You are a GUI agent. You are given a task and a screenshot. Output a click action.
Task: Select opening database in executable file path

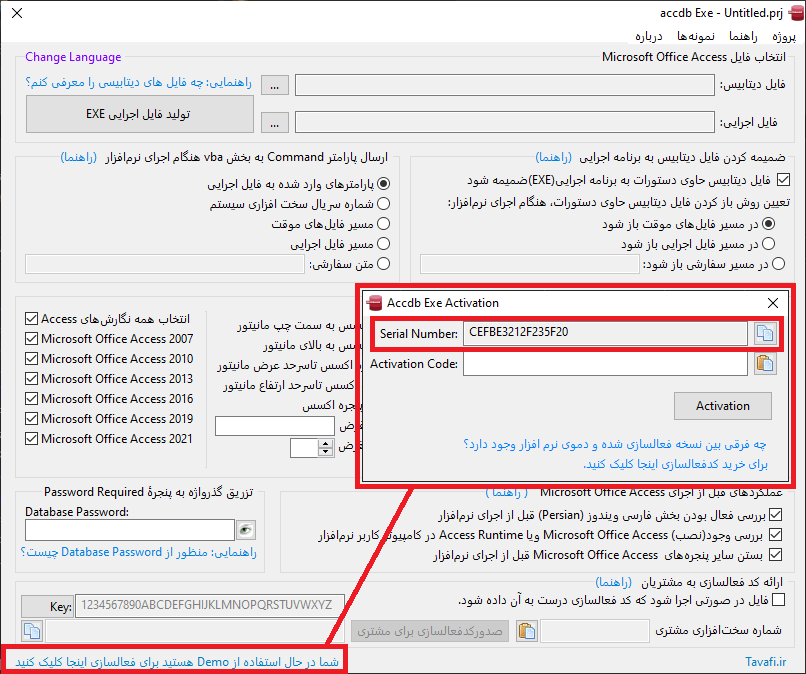point(768,244)
